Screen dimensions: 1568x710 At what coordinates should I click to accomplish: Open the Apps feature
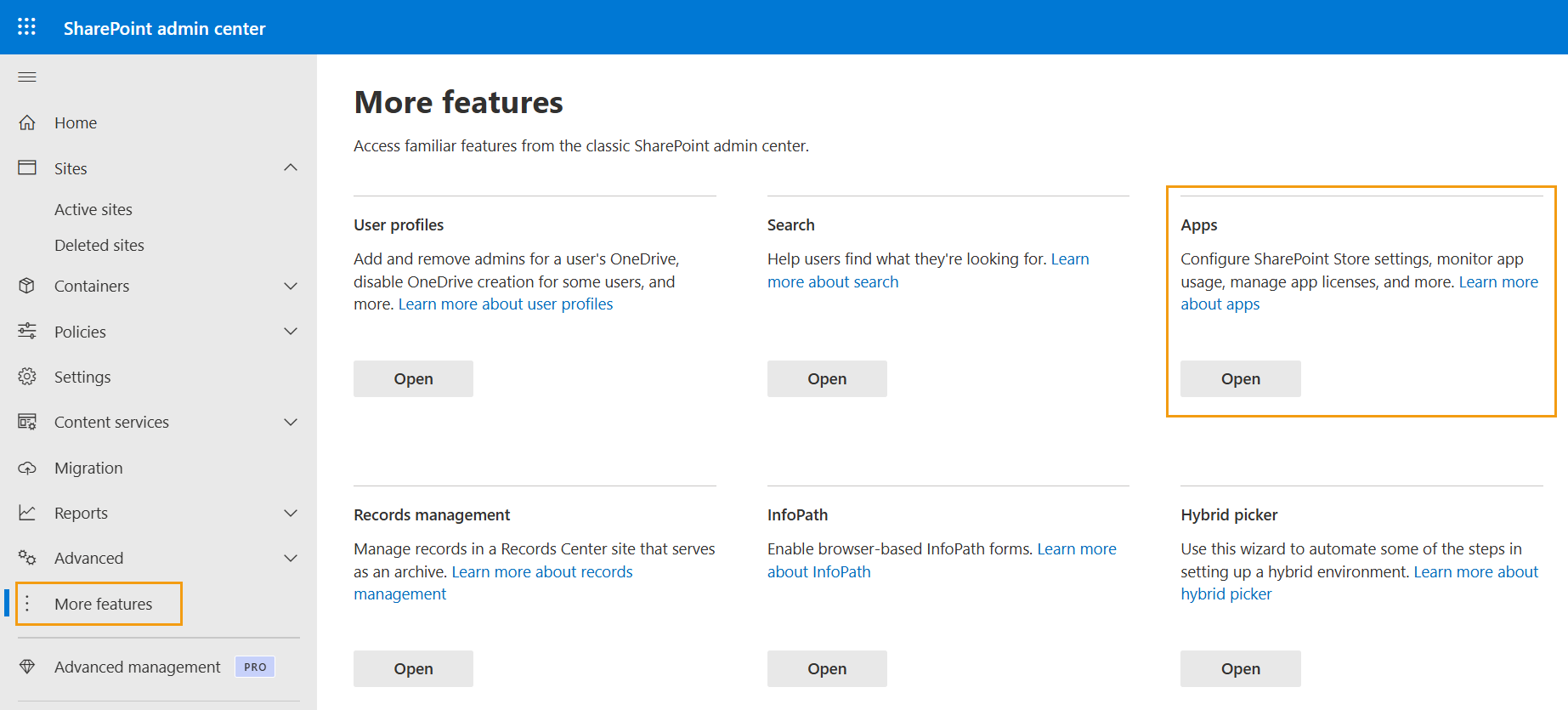click(1240, 378)
